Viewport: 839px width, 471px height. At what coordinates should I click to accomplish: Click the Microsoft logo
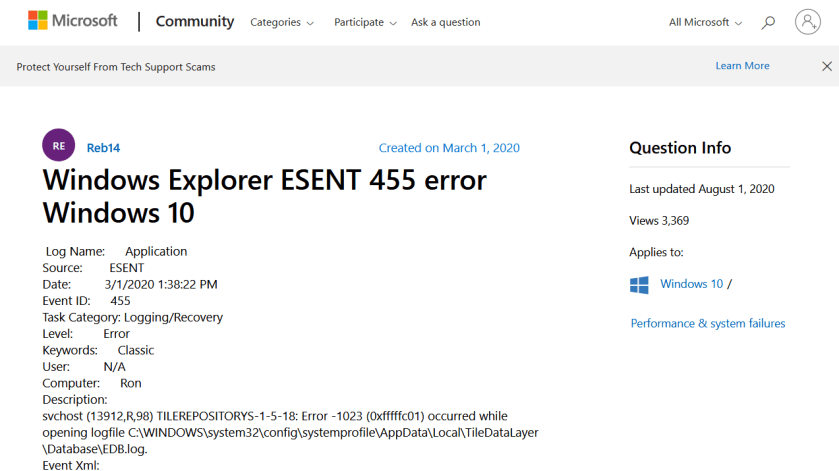(72, 21)
